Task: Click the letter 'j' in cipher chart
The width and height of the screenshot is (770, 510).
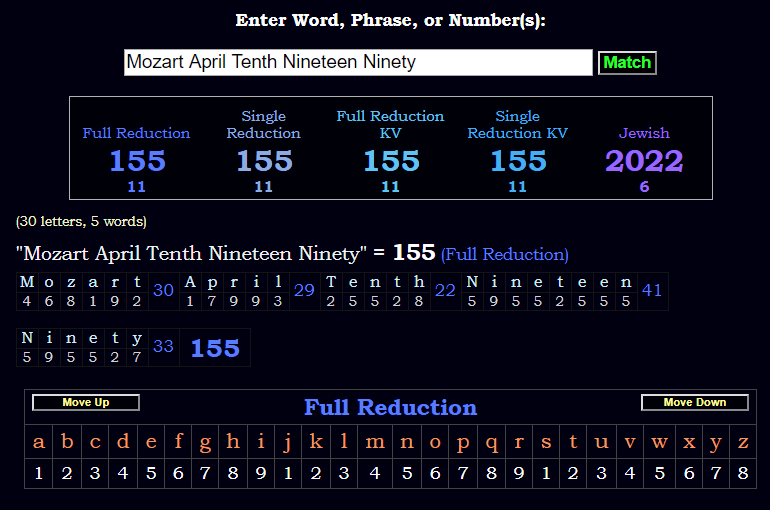Action: [x=288, y=442]
